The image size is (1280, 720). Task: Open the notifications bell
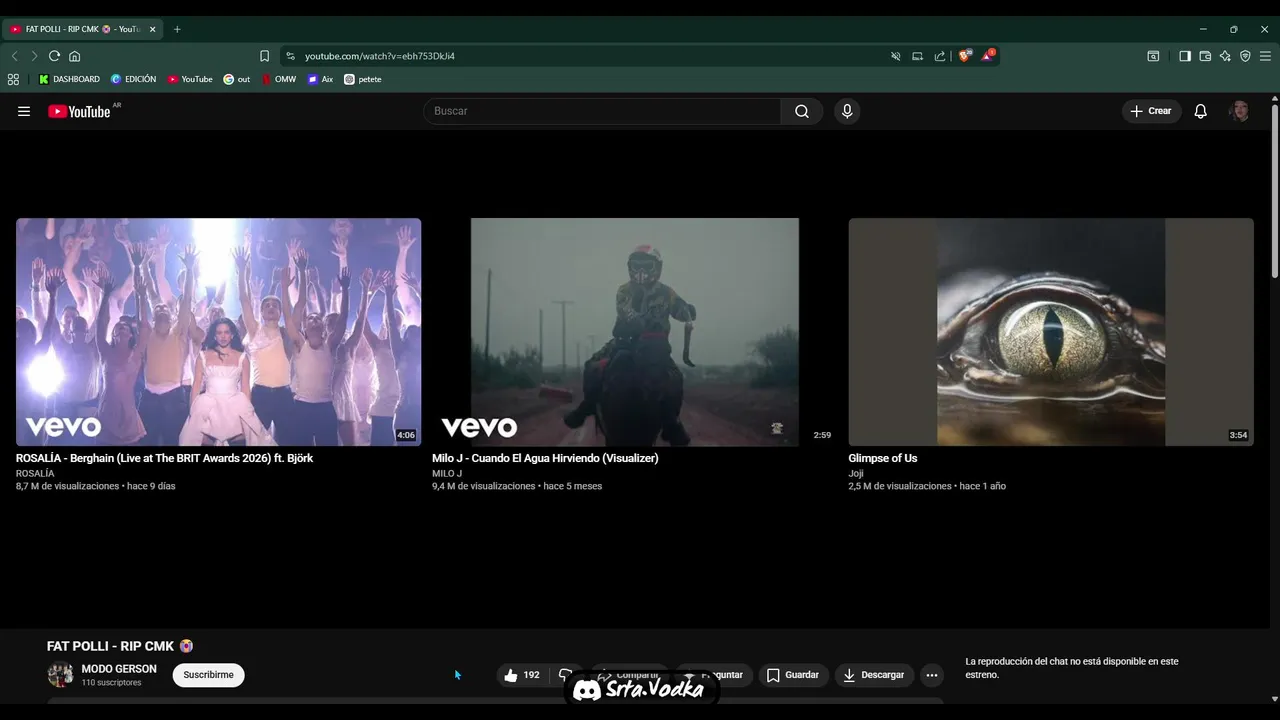tap(1201, 111)
